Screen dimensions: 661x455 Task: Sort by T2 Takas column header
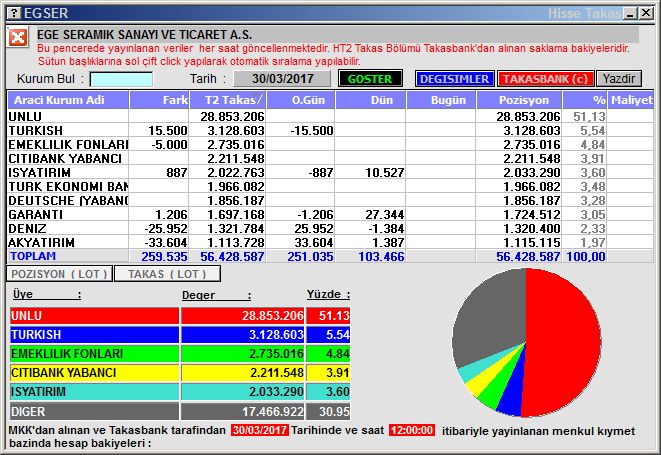click(x=228, y=100)
